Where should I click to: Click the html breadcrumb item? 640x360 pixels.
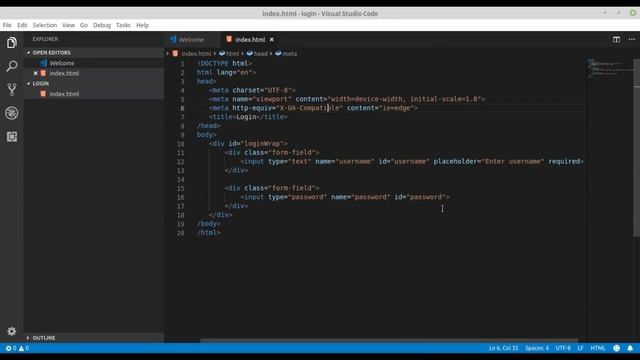[x=229, y=53]
